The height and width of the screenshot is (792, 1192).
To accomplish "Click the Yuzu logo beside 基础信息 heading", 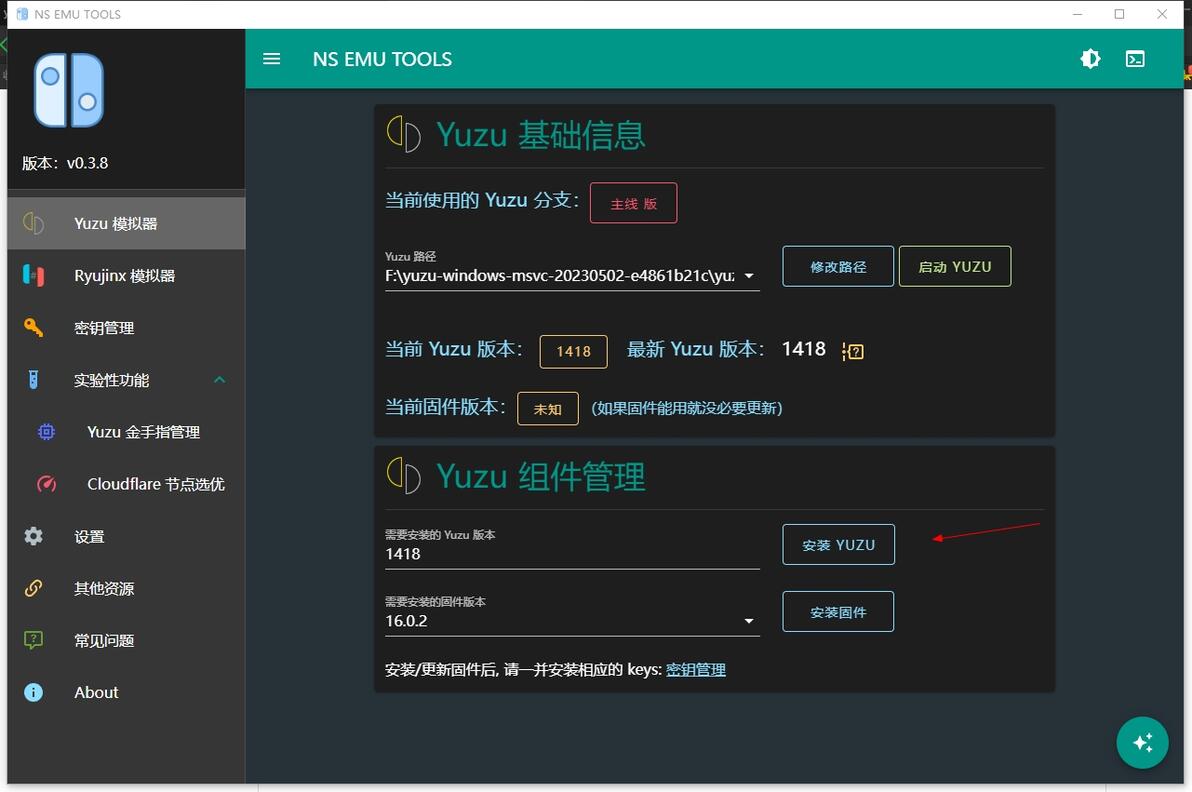I will 404,135.
